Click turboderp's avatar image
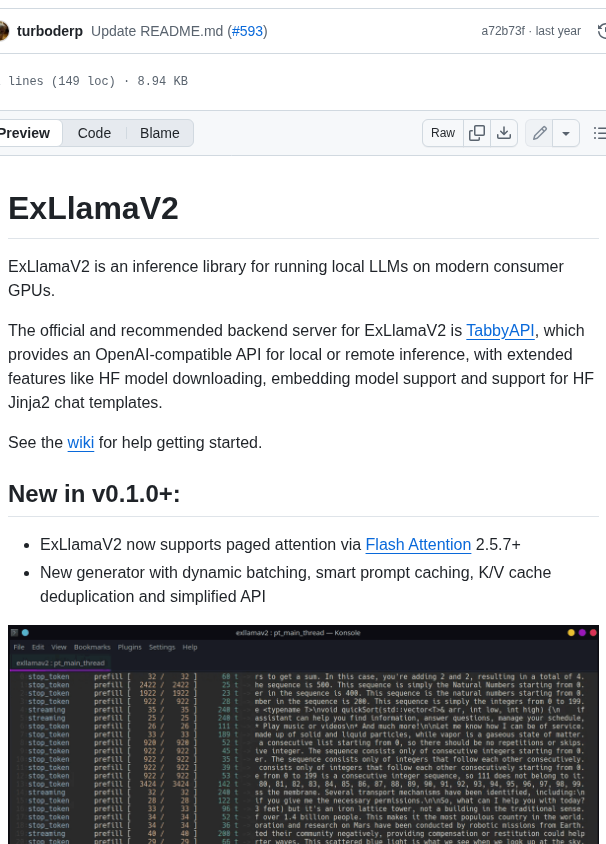 3,31
